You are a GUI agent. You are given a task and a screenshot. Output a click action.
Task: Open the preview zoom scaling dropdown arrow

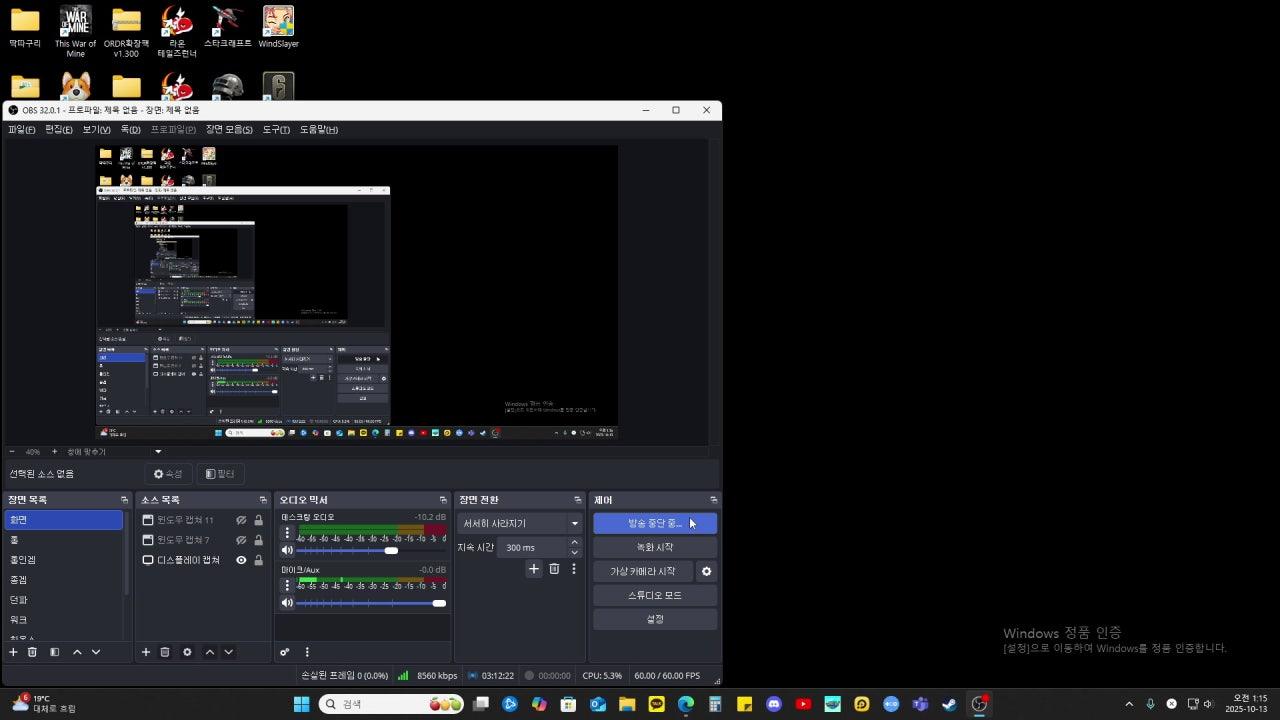pos(158,452)
